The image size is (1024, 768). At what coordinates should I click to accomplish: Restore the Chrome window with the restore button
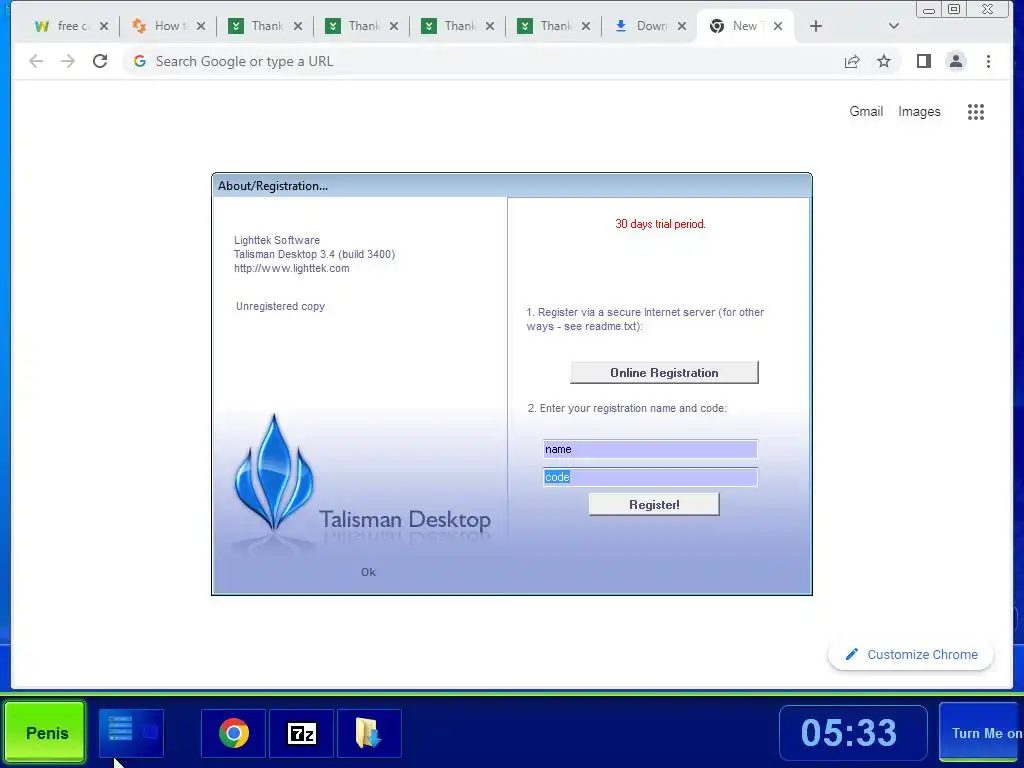click(954, 9)
